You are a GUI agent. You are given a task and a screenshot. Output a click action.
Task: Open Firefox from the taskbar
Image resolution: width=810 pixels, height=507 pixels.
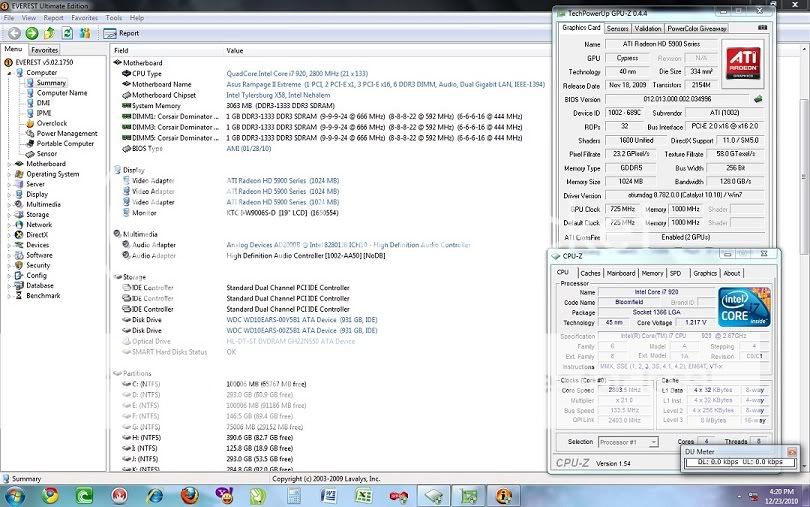tap(190, 496)
